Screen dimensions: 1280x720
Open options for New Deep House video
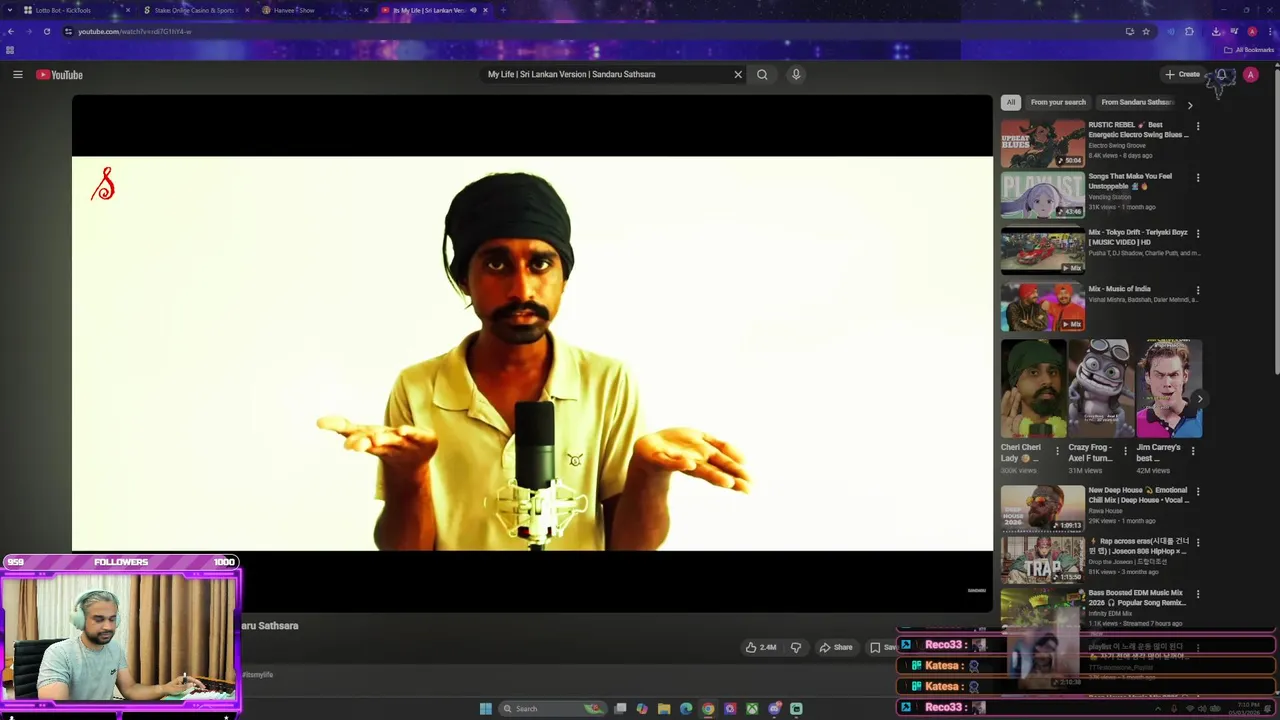1198,492
